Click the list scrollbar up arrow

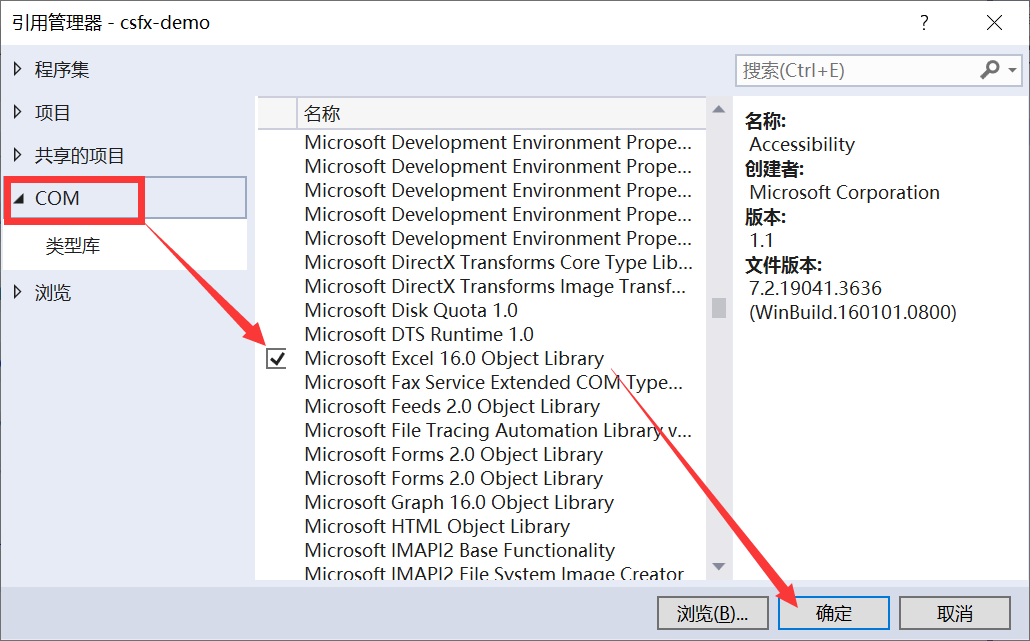point(719,110)
